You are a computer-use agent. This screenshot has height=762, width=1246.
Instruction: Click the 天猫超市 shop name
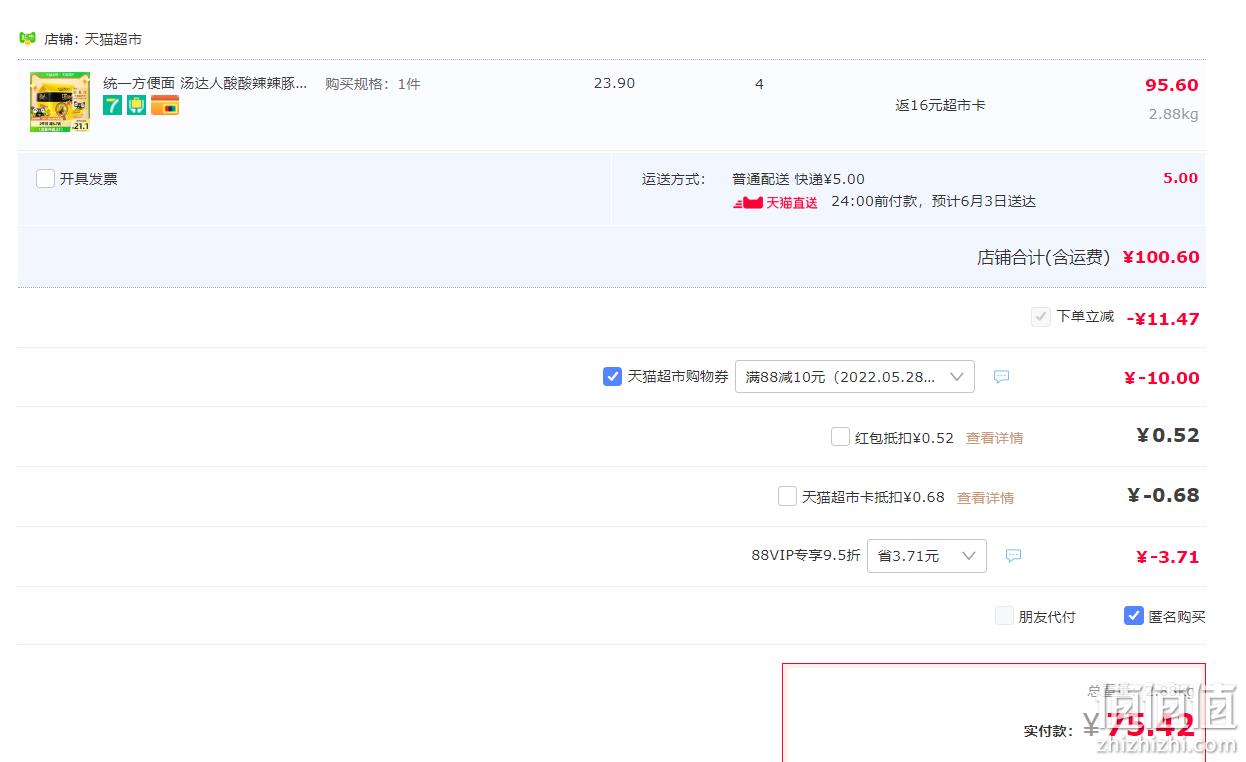(x=113, y=39)
